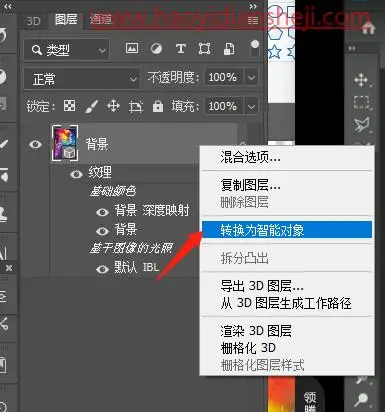Click the 背景 深度映射 texture name

click(x=152, y=211)
